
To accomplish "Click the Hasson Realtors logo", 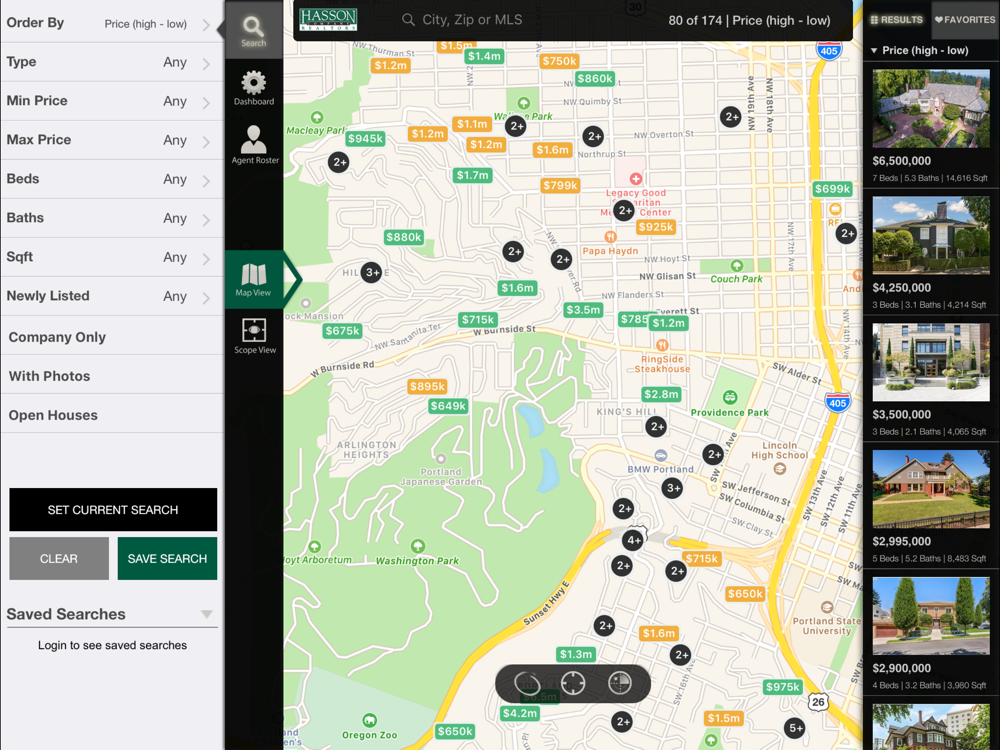I will [328, 20].
